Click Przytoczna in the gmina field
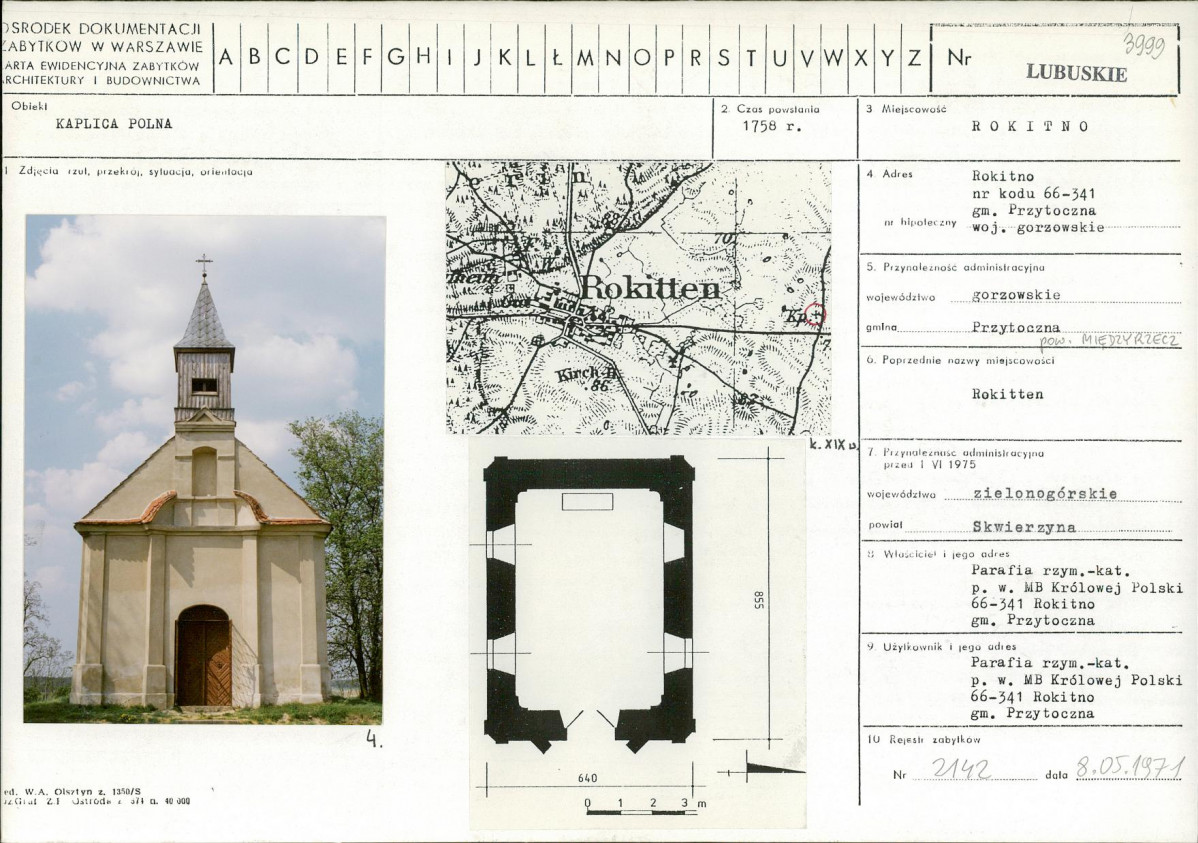 1016,327
